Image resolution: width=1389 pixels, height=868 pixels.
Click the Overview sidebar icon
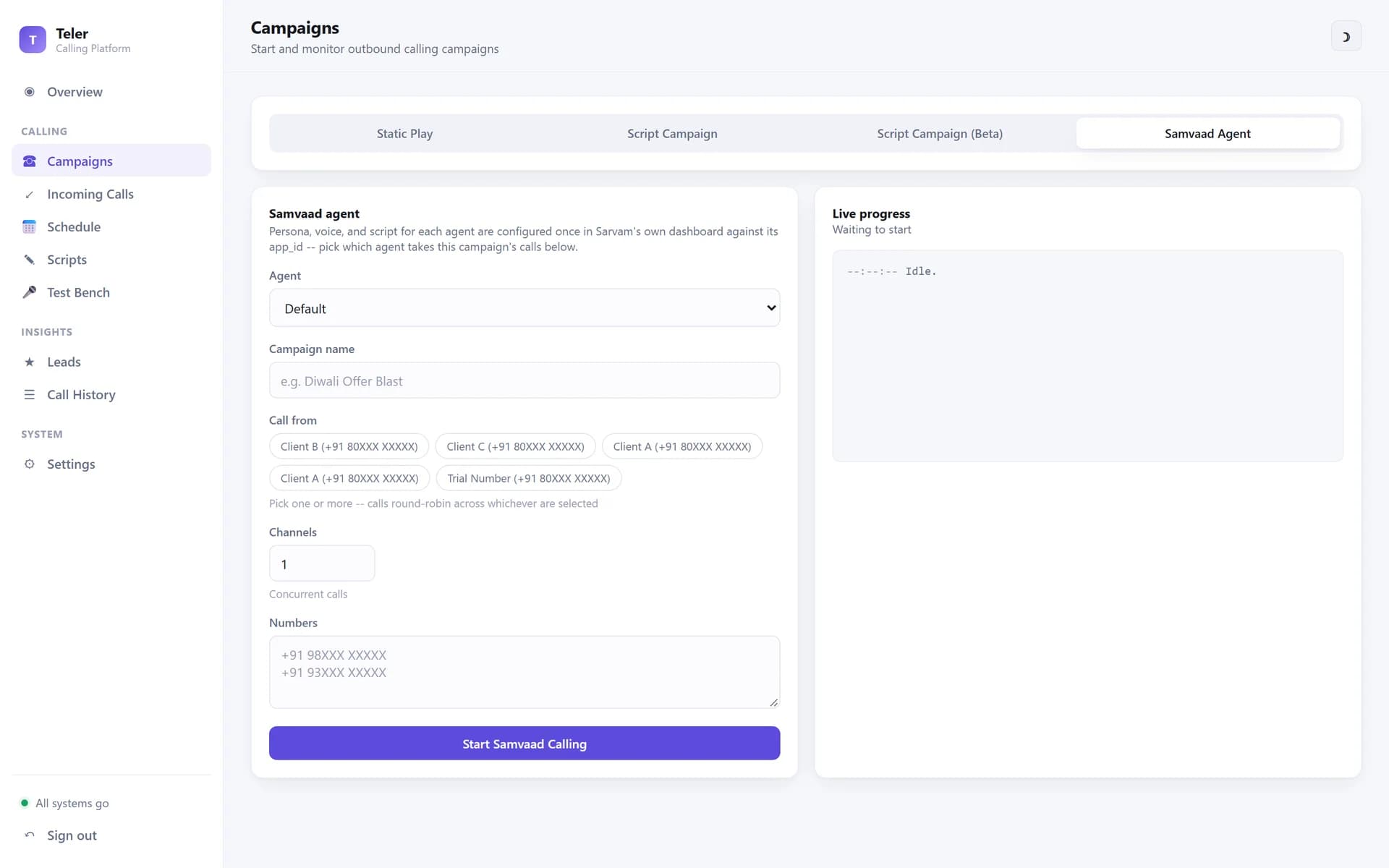click(x=30, y=92)
